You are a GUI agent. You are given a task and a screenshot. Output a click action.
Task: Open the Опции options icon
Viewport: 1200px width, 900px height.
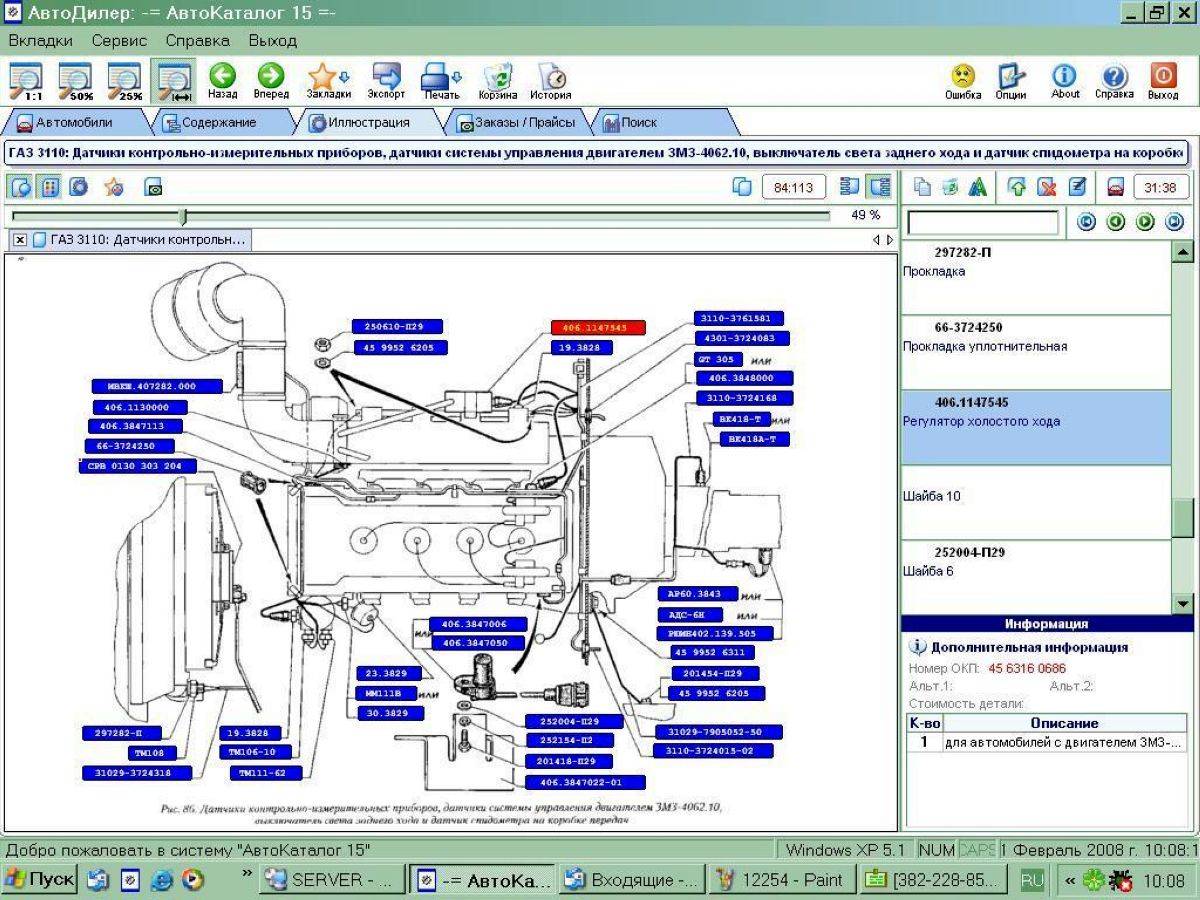[x=1011, y=82]
